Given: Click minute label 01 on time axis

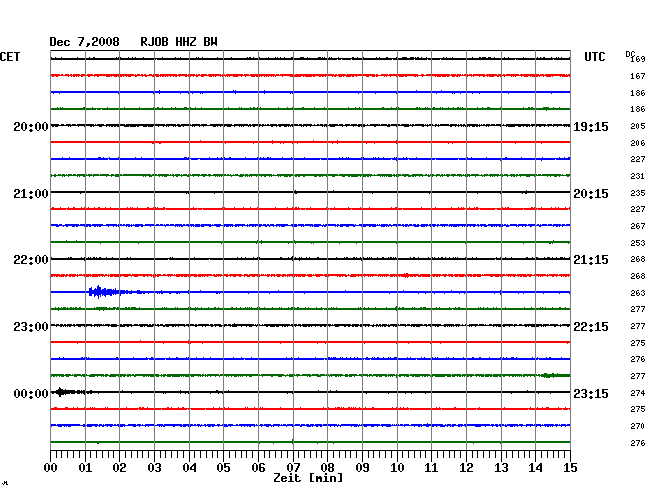Looking at the screenshot, I should tap(85, 467).
